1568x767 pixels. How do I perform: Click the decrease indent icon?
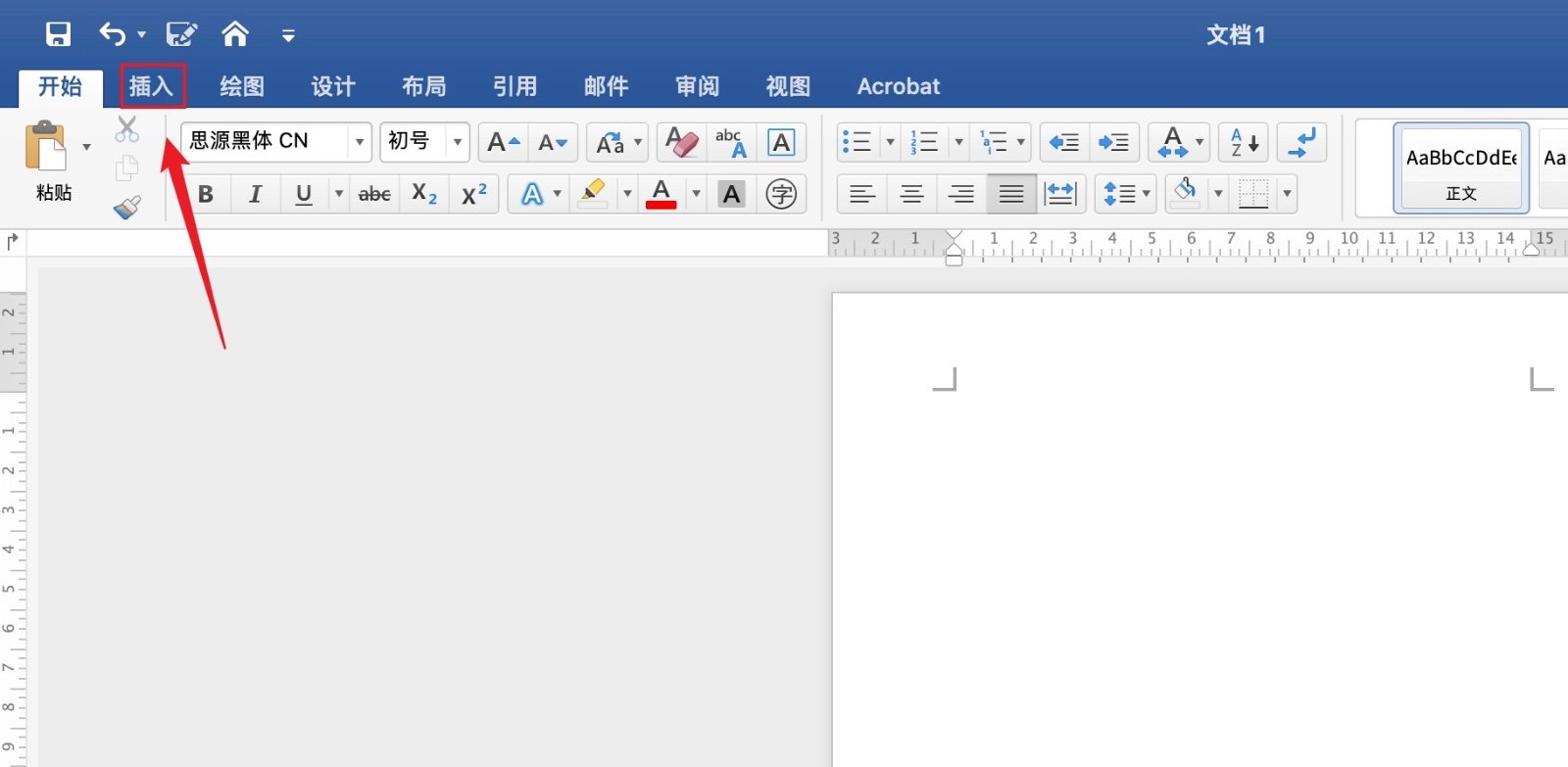pos(1064,143)
